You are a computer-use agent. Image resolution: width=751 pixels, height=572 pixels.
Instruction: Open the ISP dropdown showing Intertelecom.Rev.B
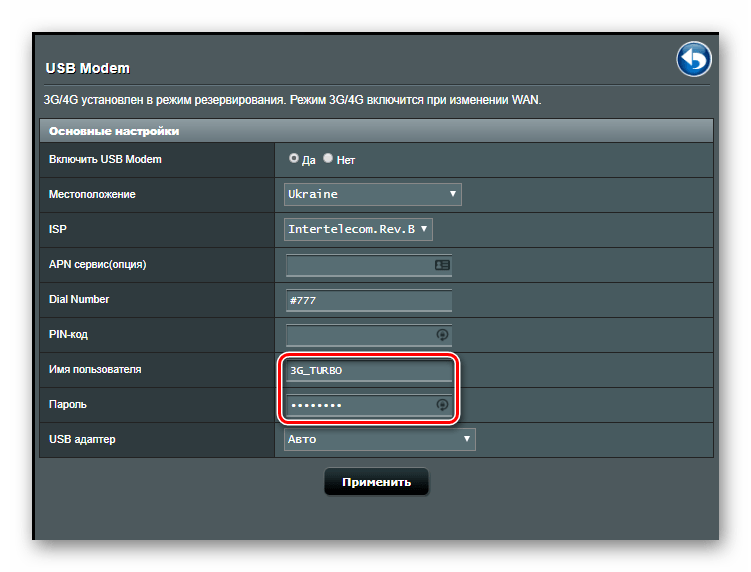point(358,229)
